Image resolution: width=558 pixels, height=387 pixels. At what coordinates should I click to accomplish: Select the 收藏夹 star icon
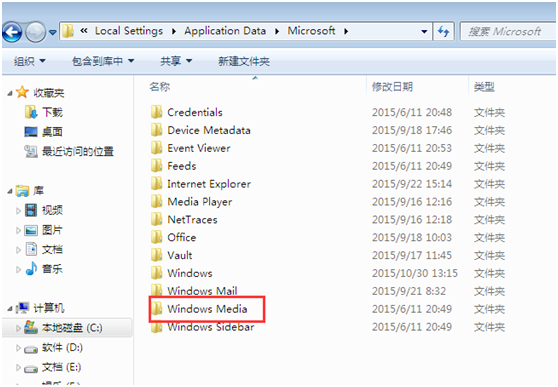(x=22, y=92)
